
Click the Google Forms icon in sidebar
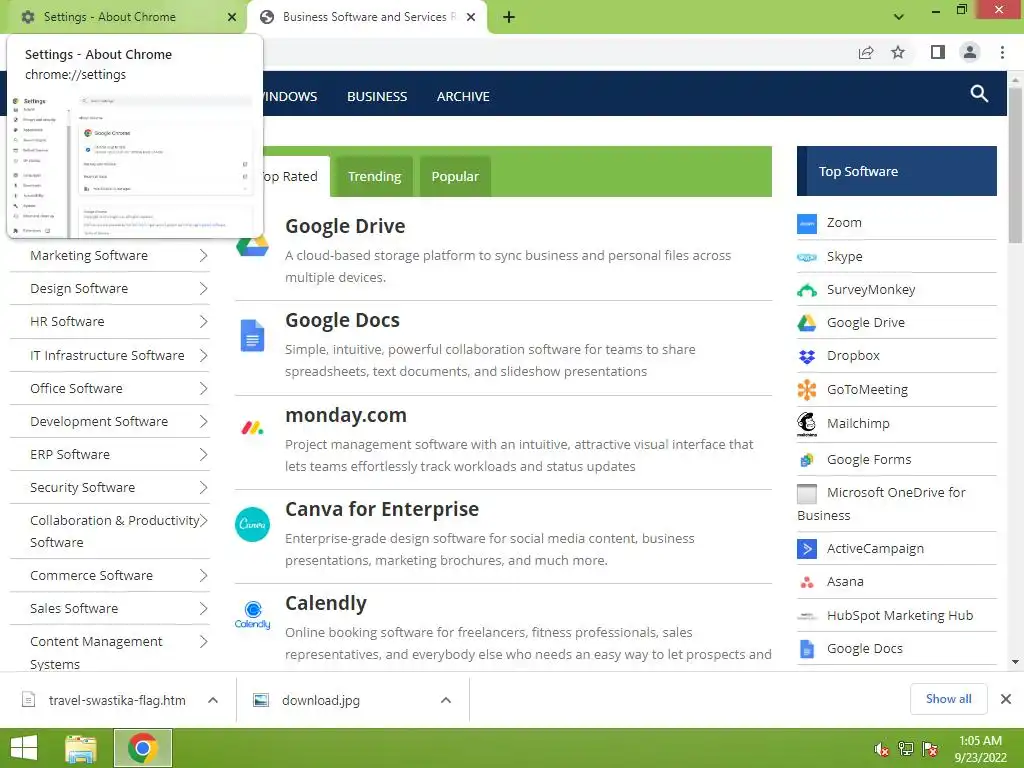pyautogui.click(x=807, y=460)
